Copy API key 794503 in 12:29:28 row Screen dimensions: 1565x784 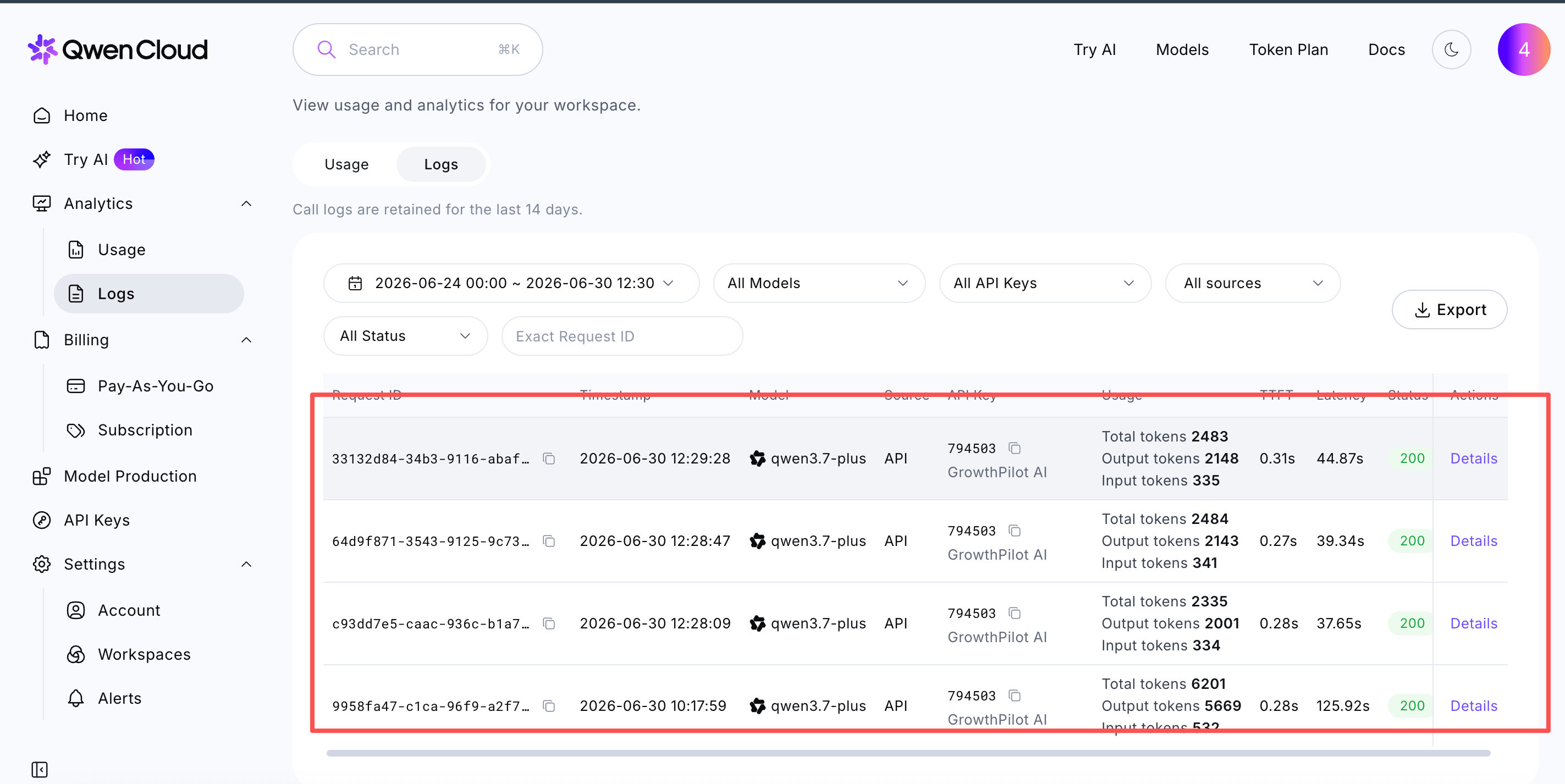[x=1015, y=448]
